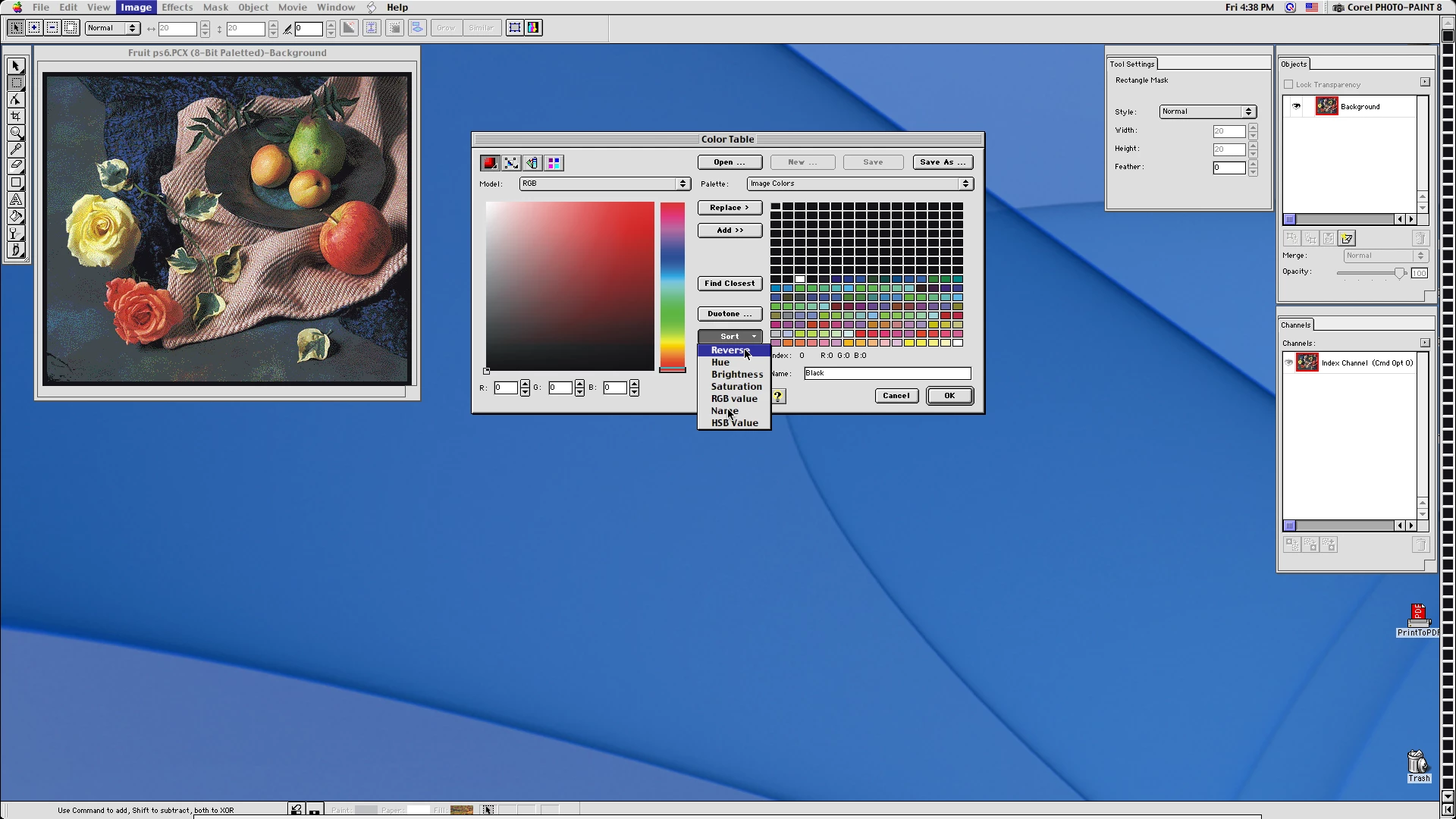Click the OK button
Image resolution: width=1456 pixels, height=819 pixels.
[x=949, y=396]
